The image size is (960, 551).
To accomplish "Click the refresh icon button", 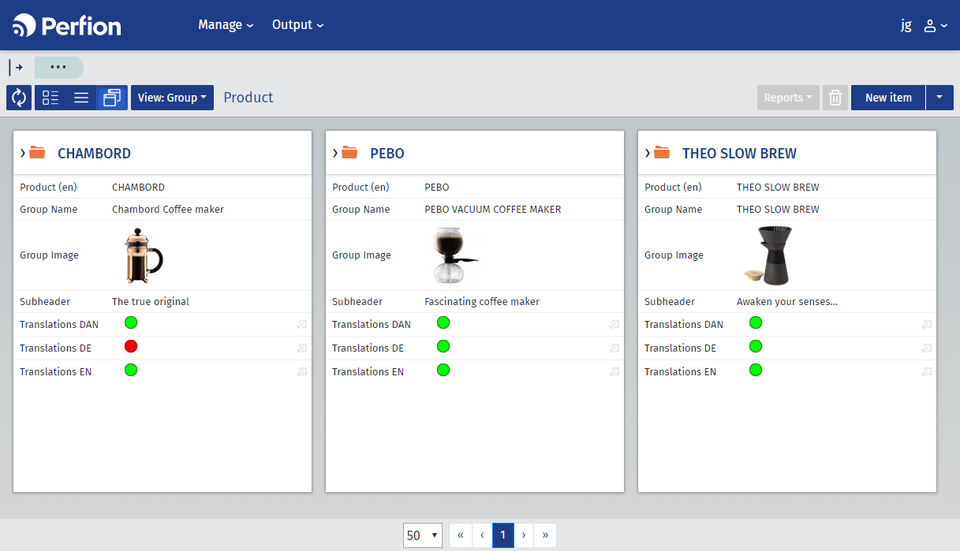I will (19, 97).
